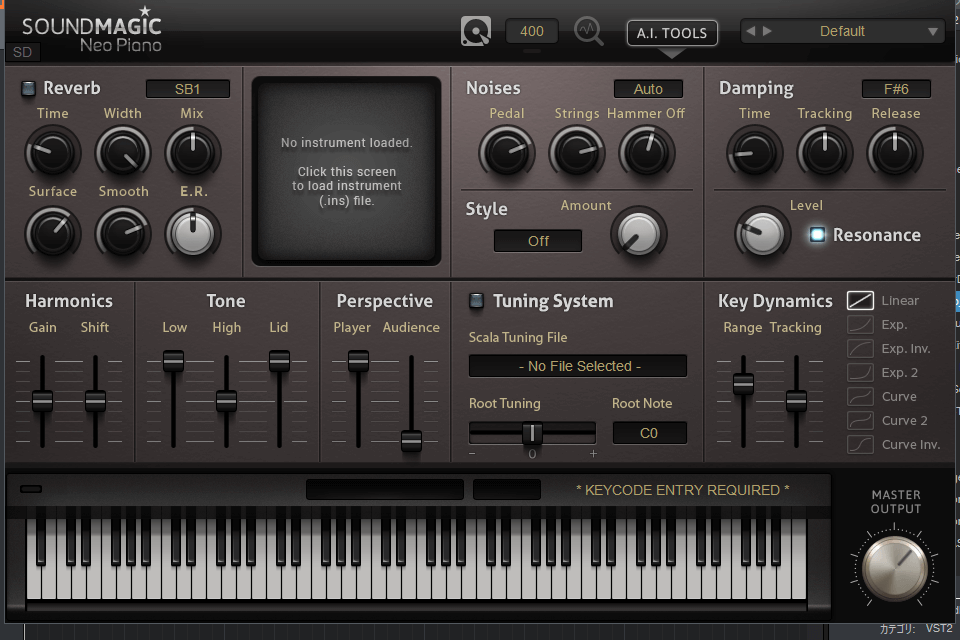Open the Reverb type SB1 dropdown

(188, 89)
